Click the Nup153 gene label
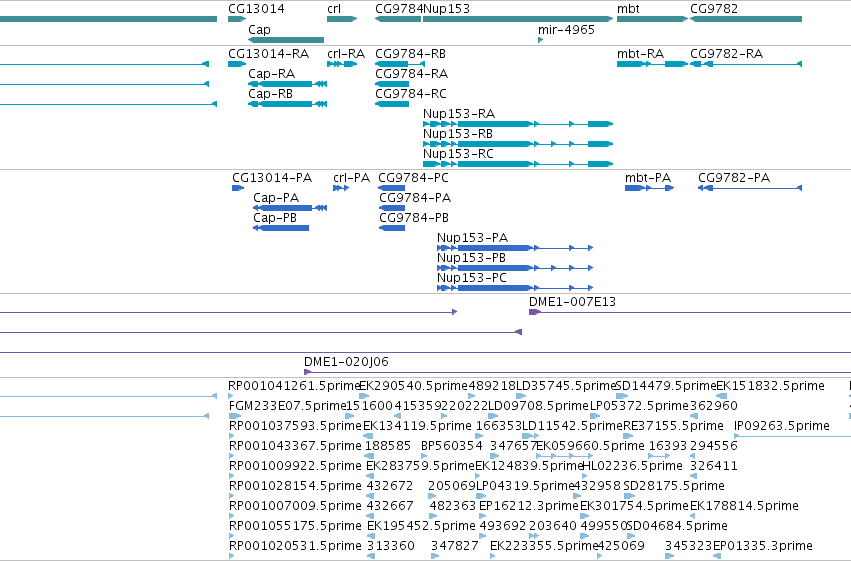 tap(446, 9)
